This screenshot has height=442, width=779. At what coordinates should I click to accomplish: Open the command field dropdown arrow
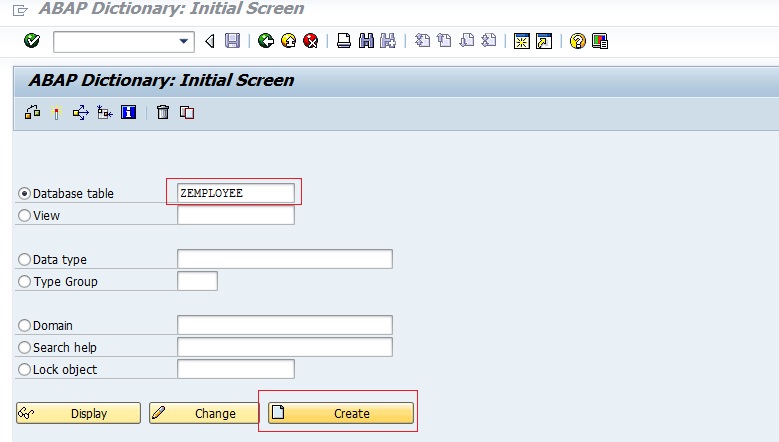click(184, 41)
